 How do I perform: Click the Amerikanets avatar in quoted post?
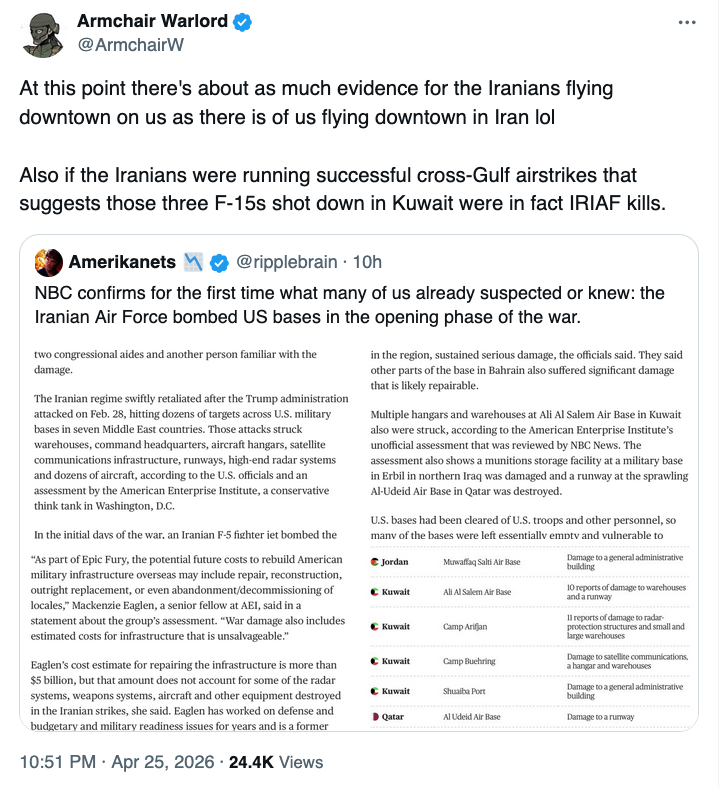click(x=45, y=262)
